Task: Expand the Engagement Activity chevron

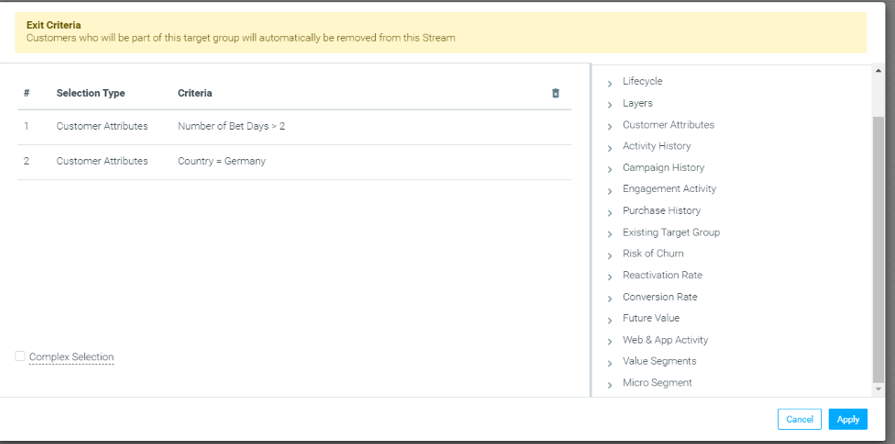Action: pos(610,191)
